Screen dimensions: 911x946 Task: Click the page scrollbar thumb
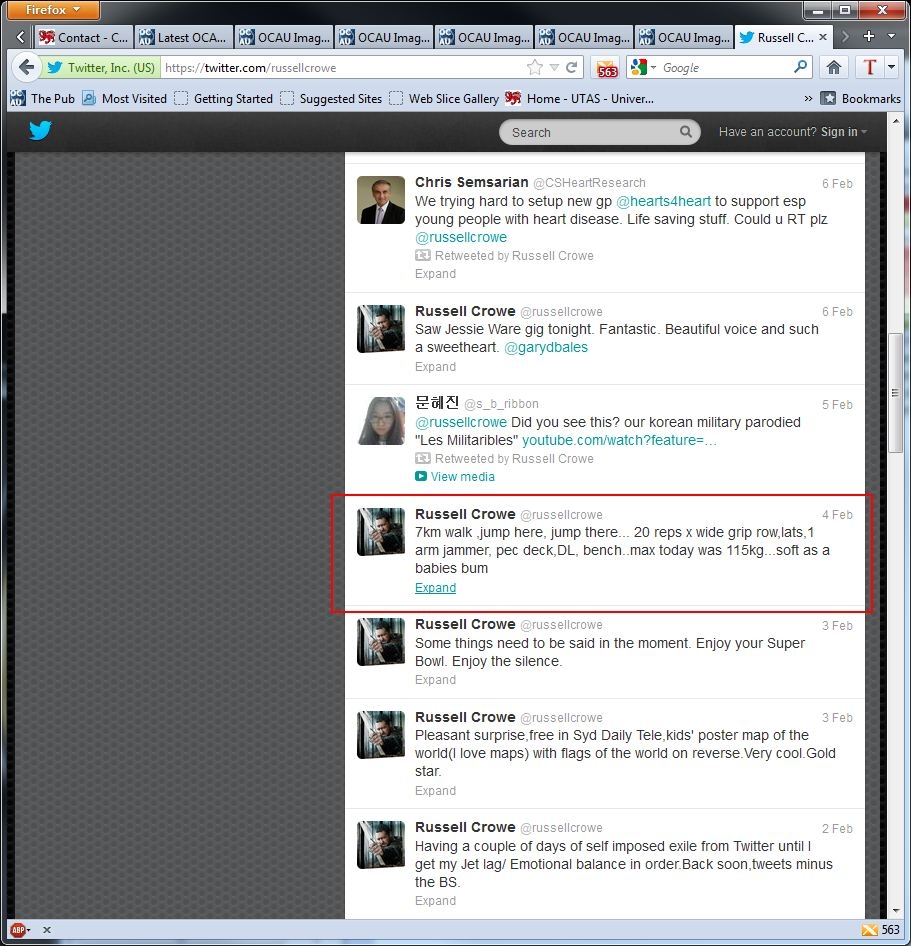coord(896,393)
